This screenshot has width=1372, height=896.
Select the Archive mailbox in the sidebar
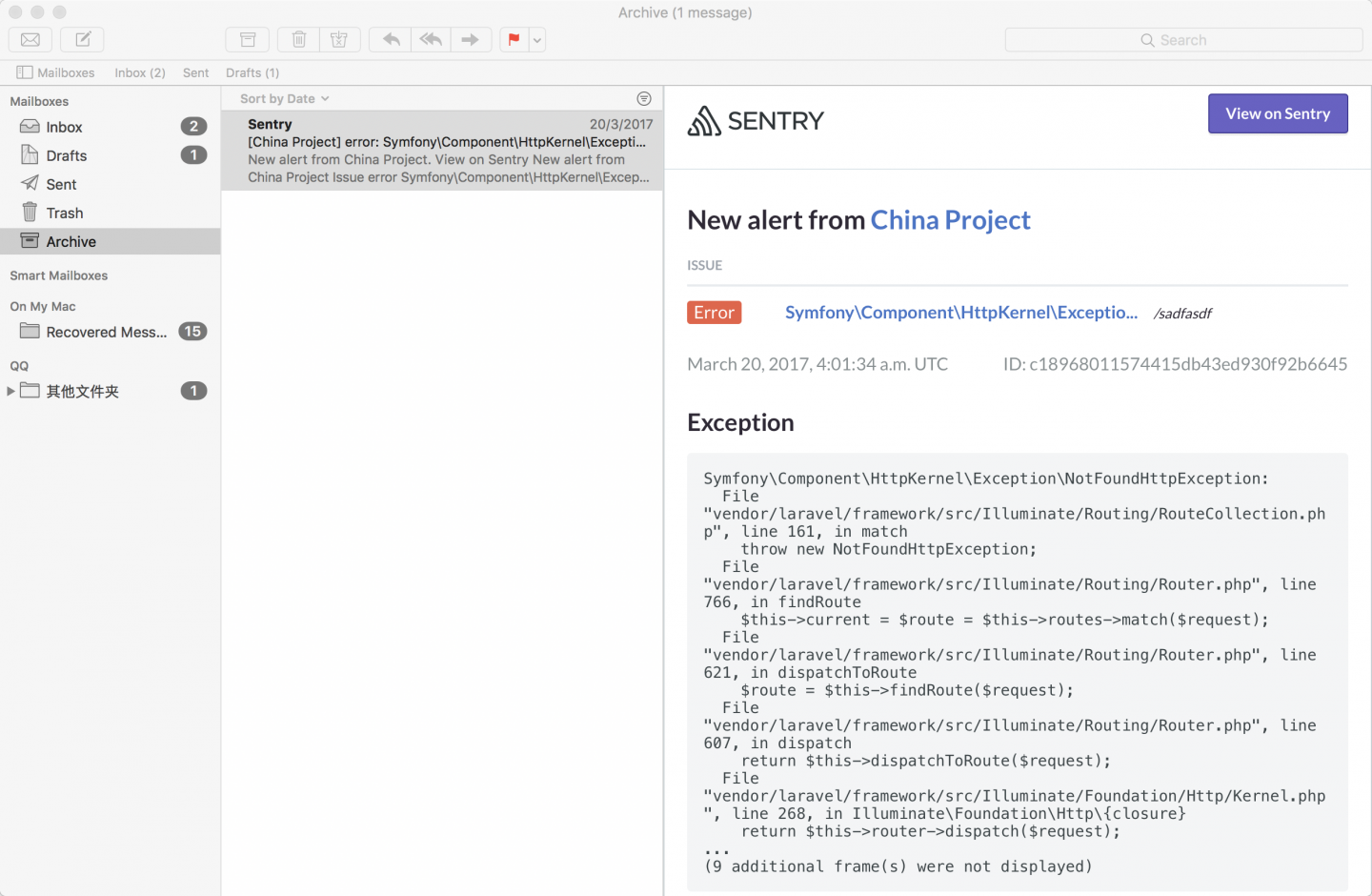[111, 241]
